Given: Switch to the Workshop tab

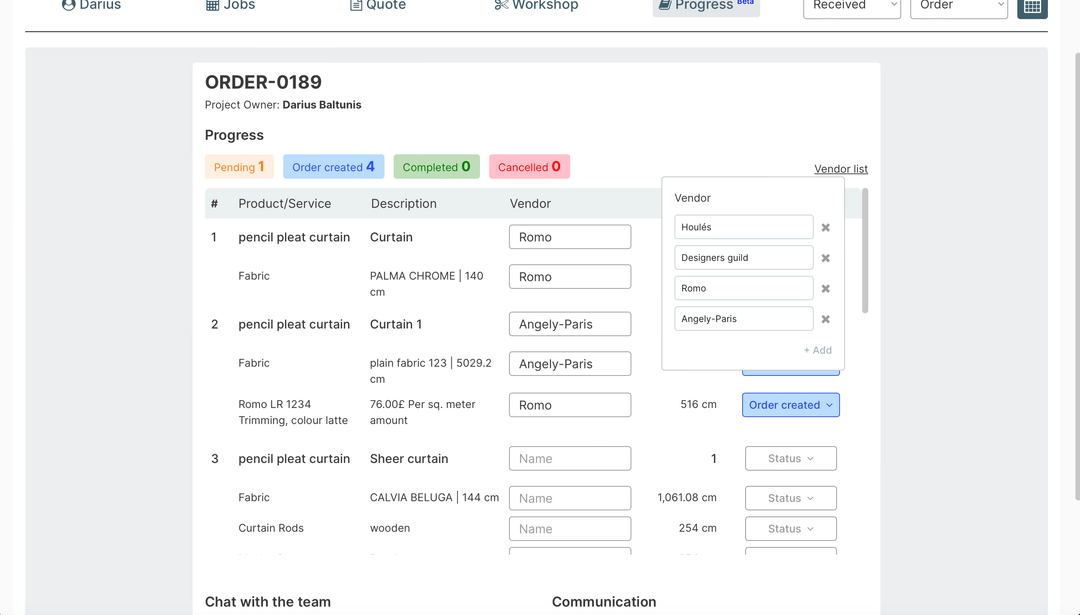Looking at the screenshot, I should pyautogui.click(x=536, y=6).
